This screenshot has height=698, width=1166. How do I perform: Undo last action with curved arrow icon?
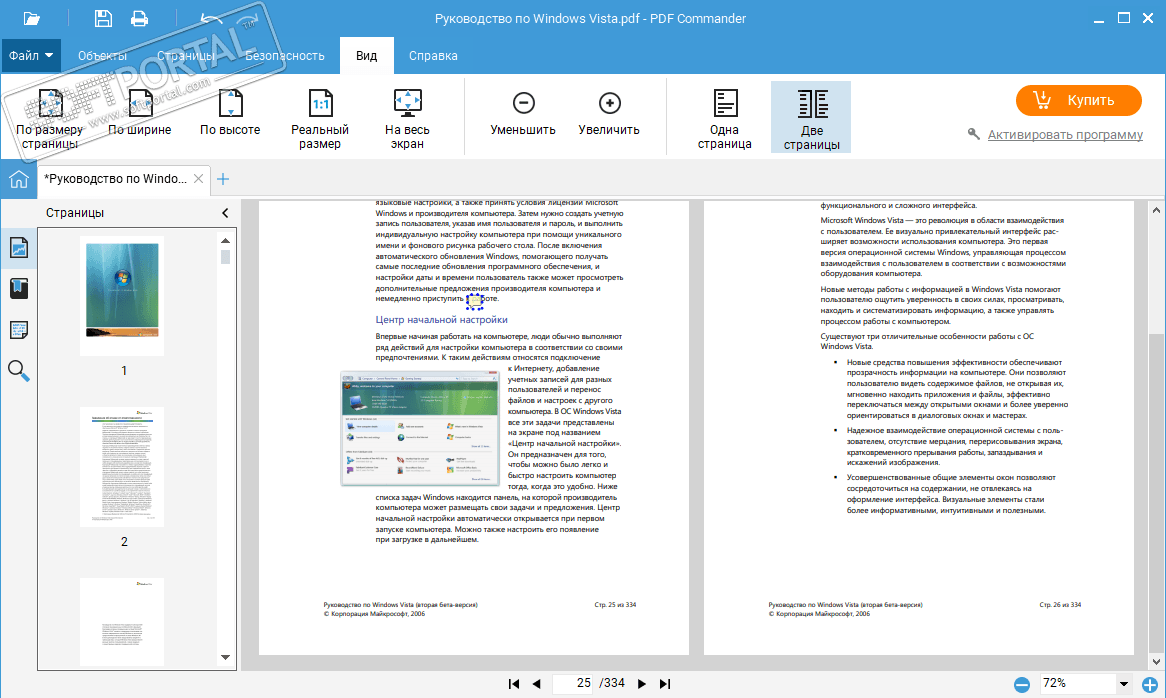[x=212, y=19]
